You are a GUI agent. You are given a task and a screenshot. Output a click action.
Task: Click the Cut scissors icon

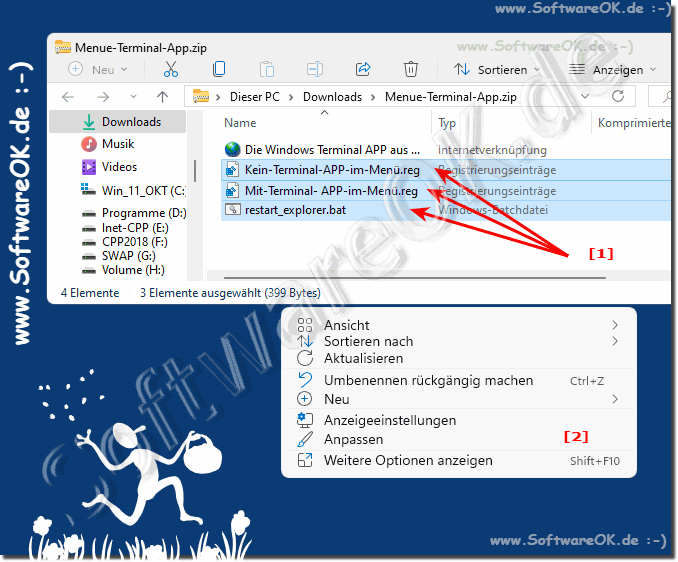tap(170, 69)
